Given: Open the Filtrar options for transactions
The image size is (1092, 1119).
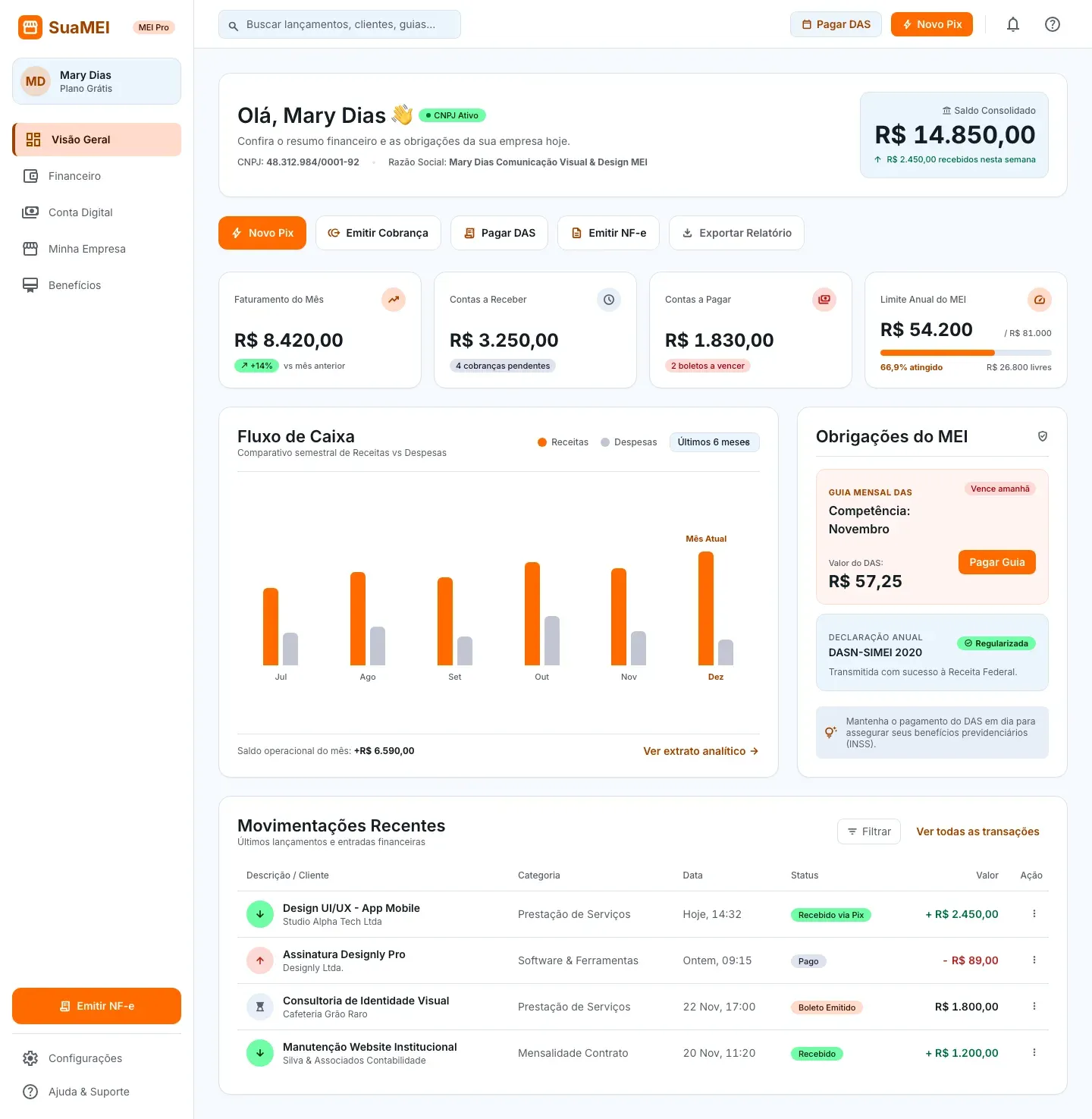Looking at the screenshot, I should [869, 831].
